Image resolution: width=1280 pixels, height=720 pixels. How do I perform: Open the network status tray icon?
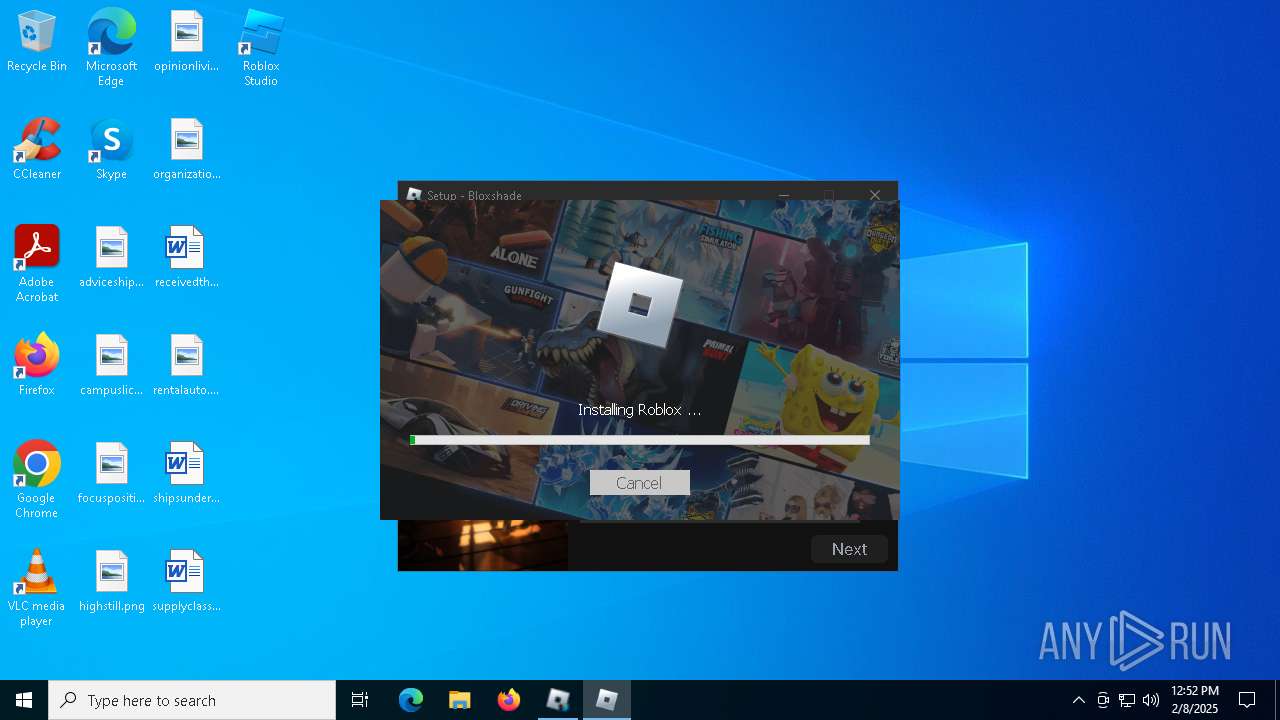(1127, 700)
